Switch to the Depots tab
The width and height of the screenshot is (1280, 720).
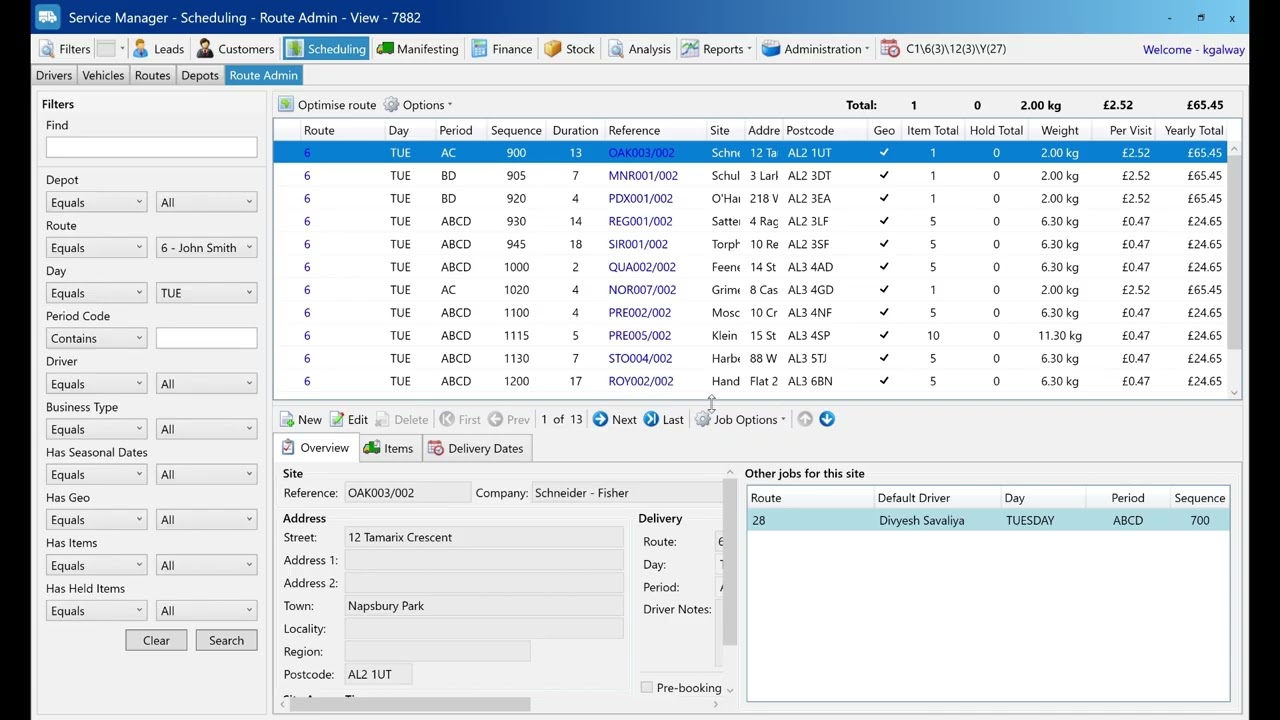coord(200,76)
